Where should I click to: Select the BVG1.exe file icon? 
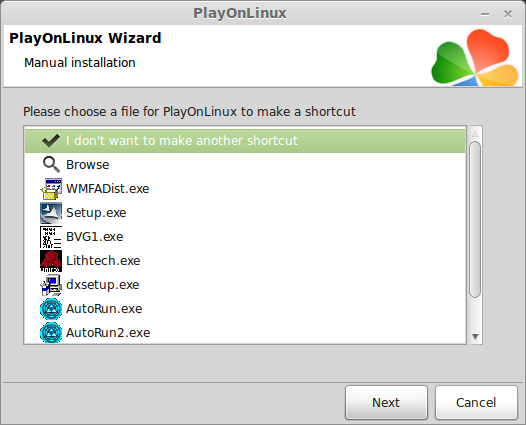(x=51, y=237)
